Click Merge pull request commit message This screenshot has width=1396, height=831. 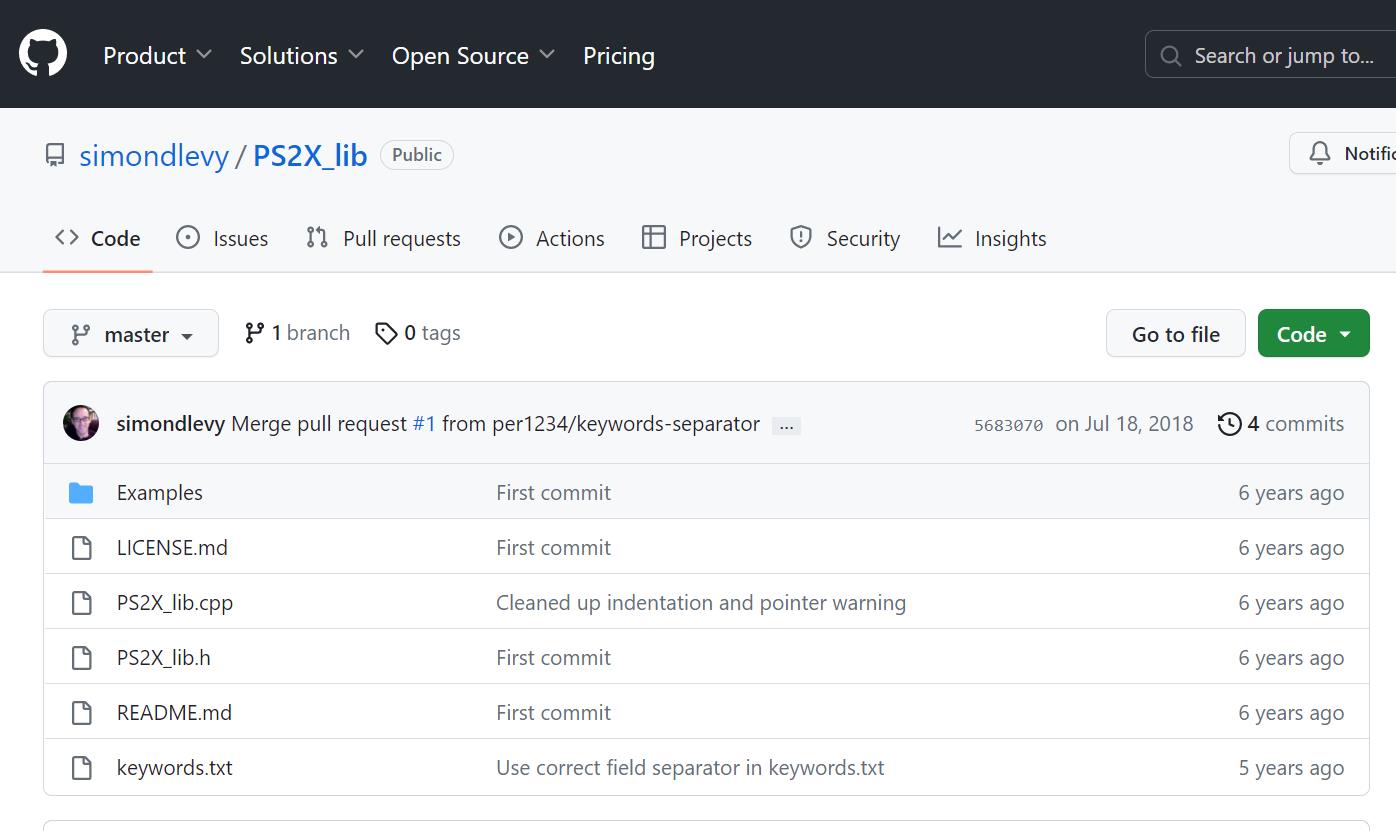[x=495, y=424]
